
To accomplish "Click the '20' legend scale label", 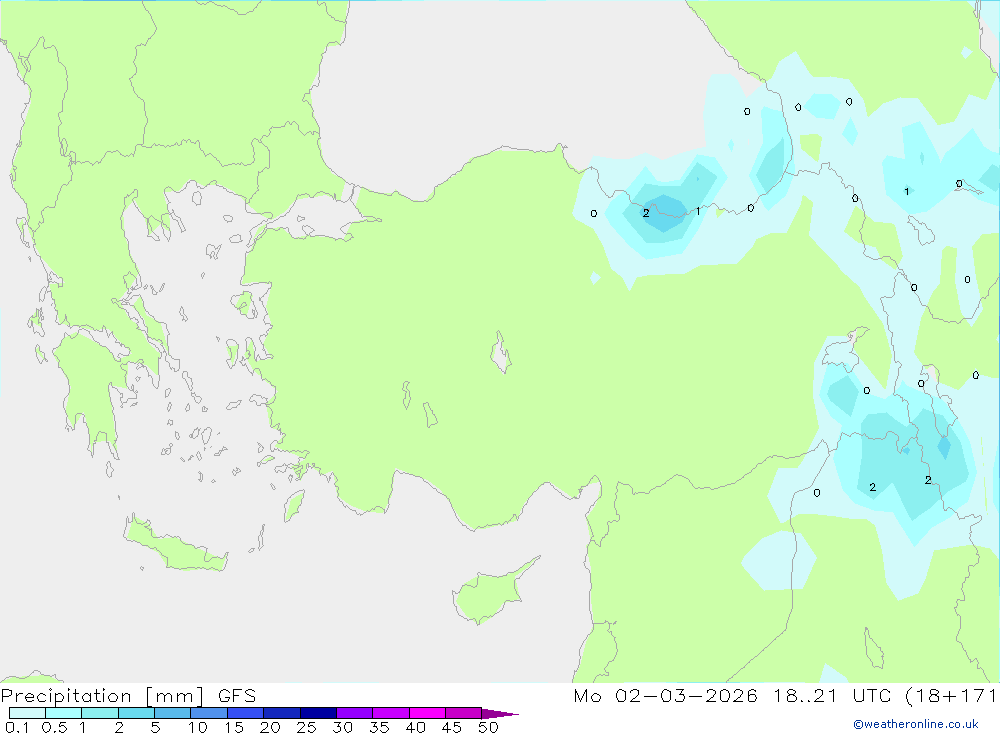I will [x=270, y=727].
